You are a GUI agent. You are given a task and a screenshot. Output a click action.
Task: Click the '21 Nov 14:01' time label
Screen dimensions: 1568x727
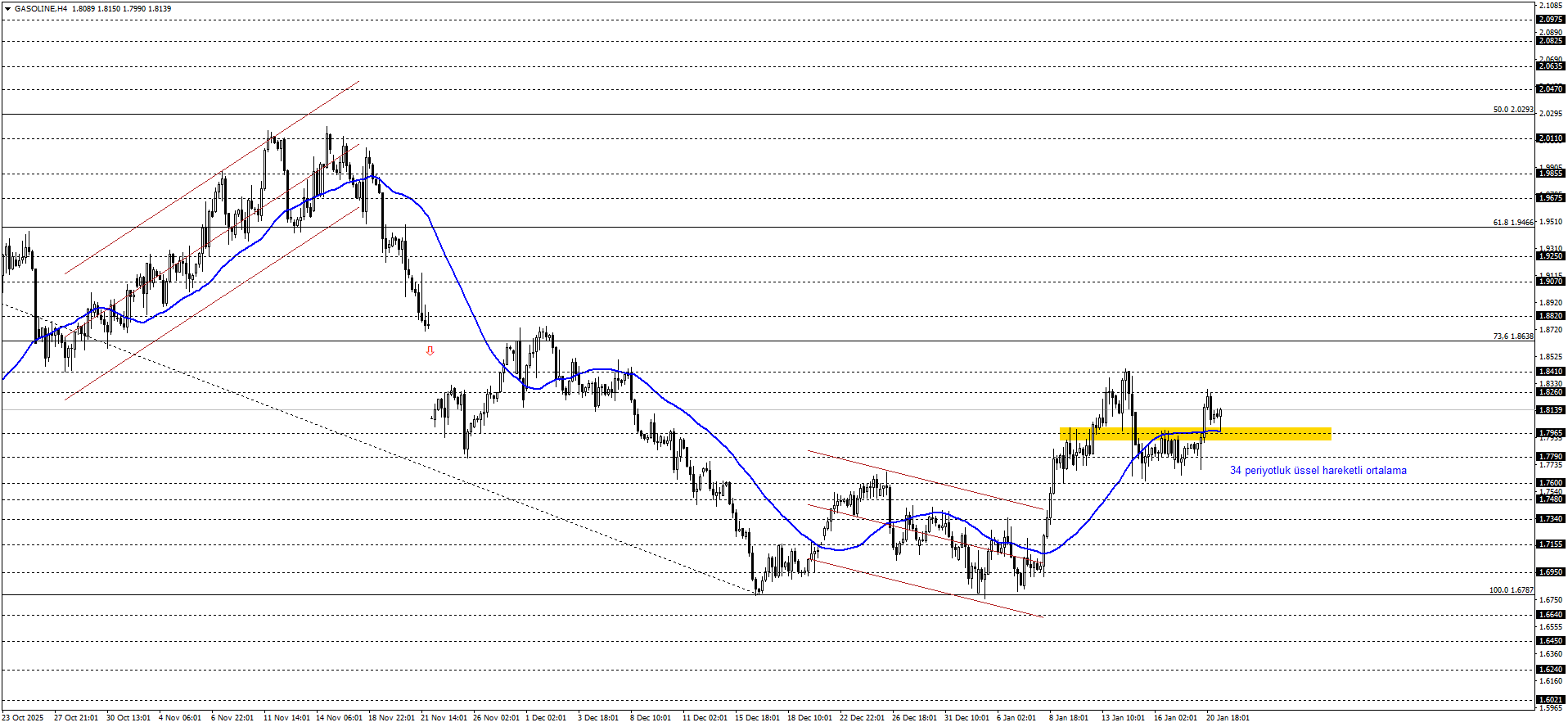[x=444, y=718]
